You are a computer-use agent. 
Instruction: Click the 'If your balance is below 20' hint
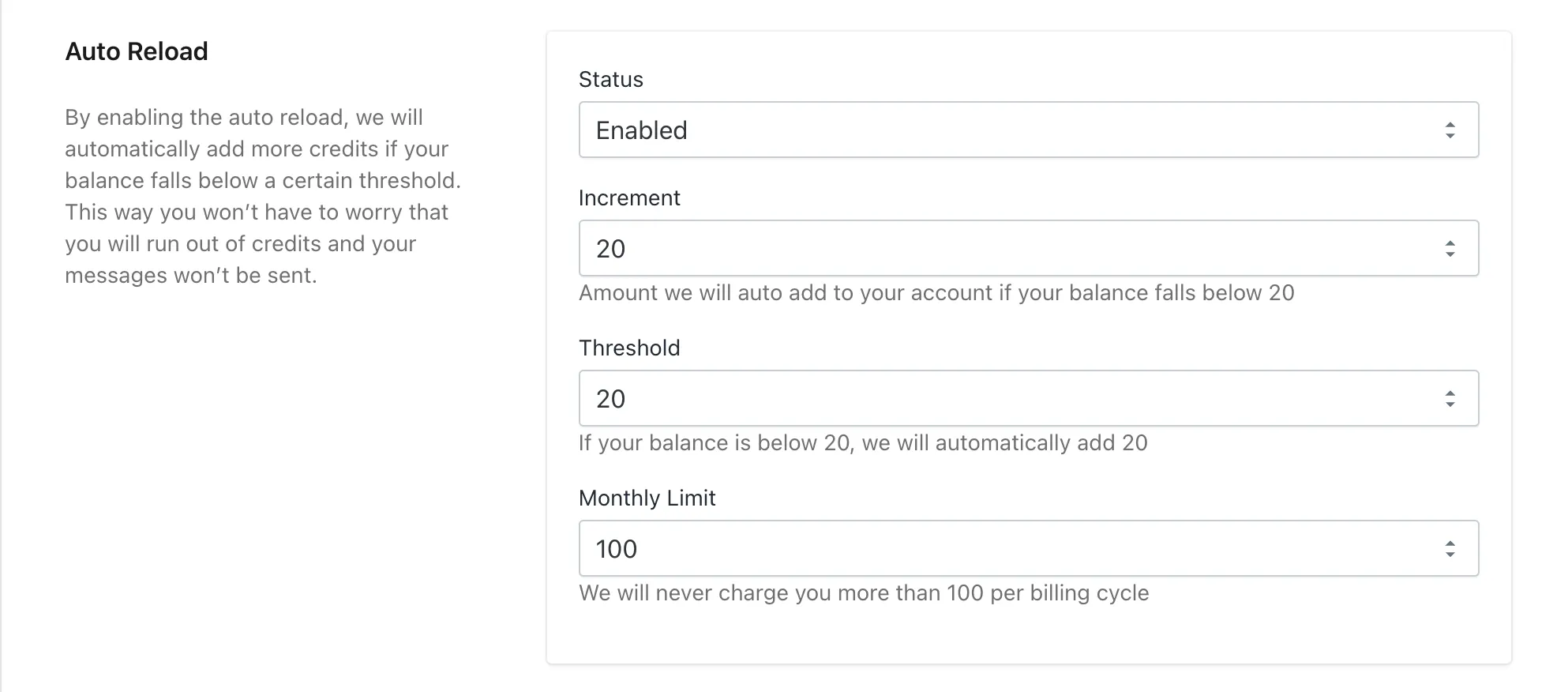[x=863, y=443]
